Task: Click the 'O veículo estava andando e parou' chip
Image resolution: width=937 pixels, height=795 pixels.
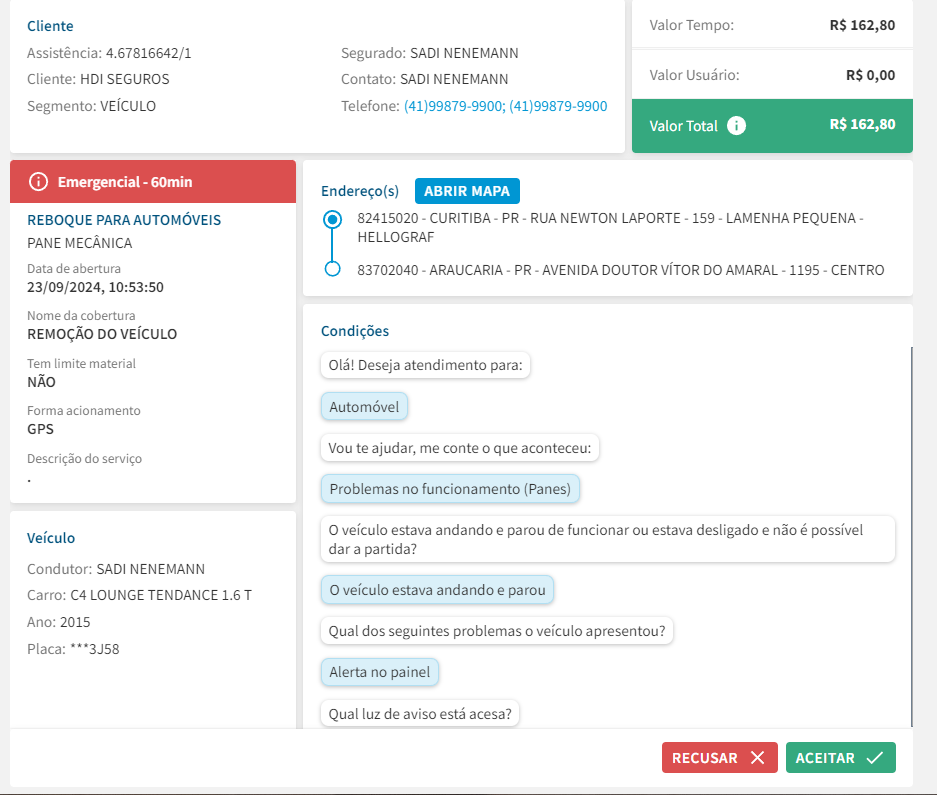Action: [437, 590]
